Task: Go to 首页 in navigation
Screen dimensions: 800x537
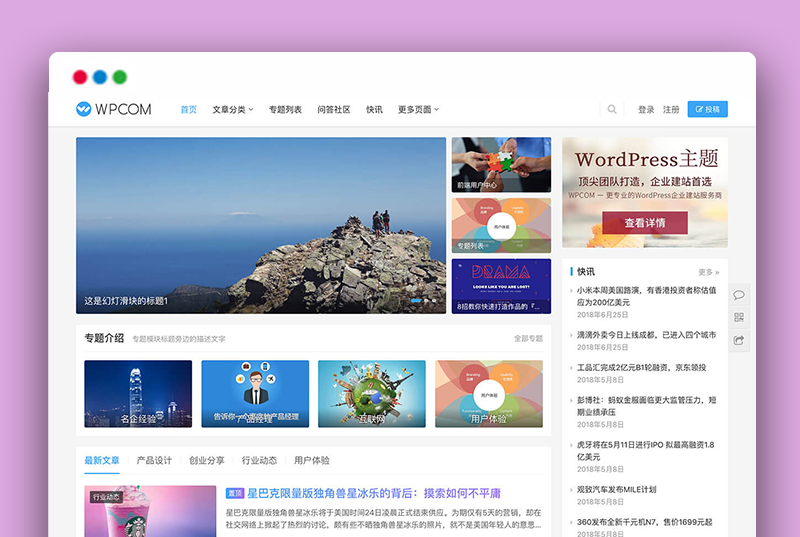Action: [x=188, y=109]
